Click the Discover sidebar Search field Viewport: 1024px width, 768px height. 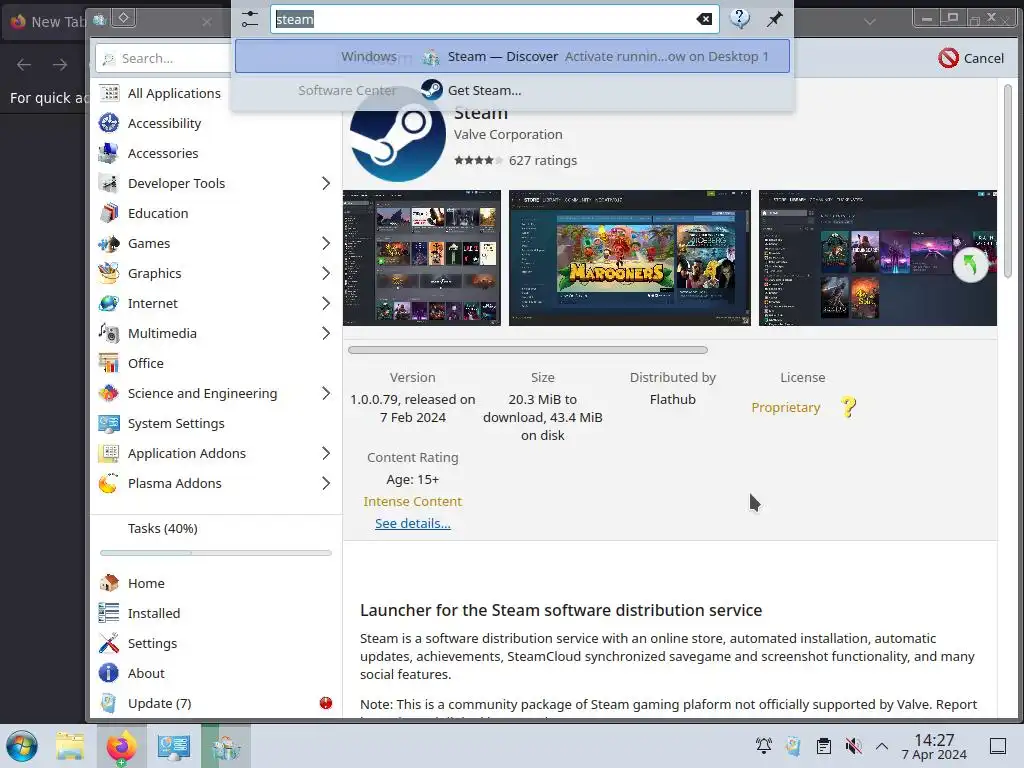(x=165, y=58)
